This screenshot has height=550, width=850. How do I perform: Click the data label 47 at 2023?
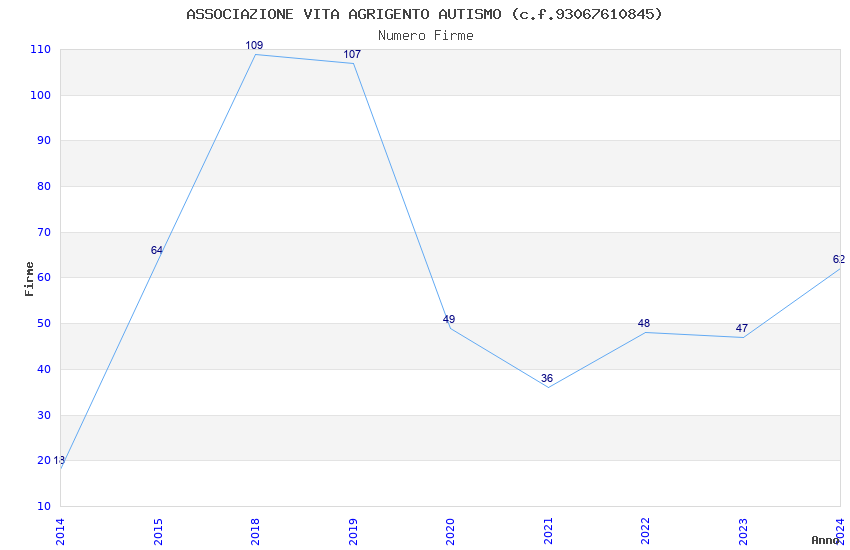pyautogui.click(x=742, y=328)
